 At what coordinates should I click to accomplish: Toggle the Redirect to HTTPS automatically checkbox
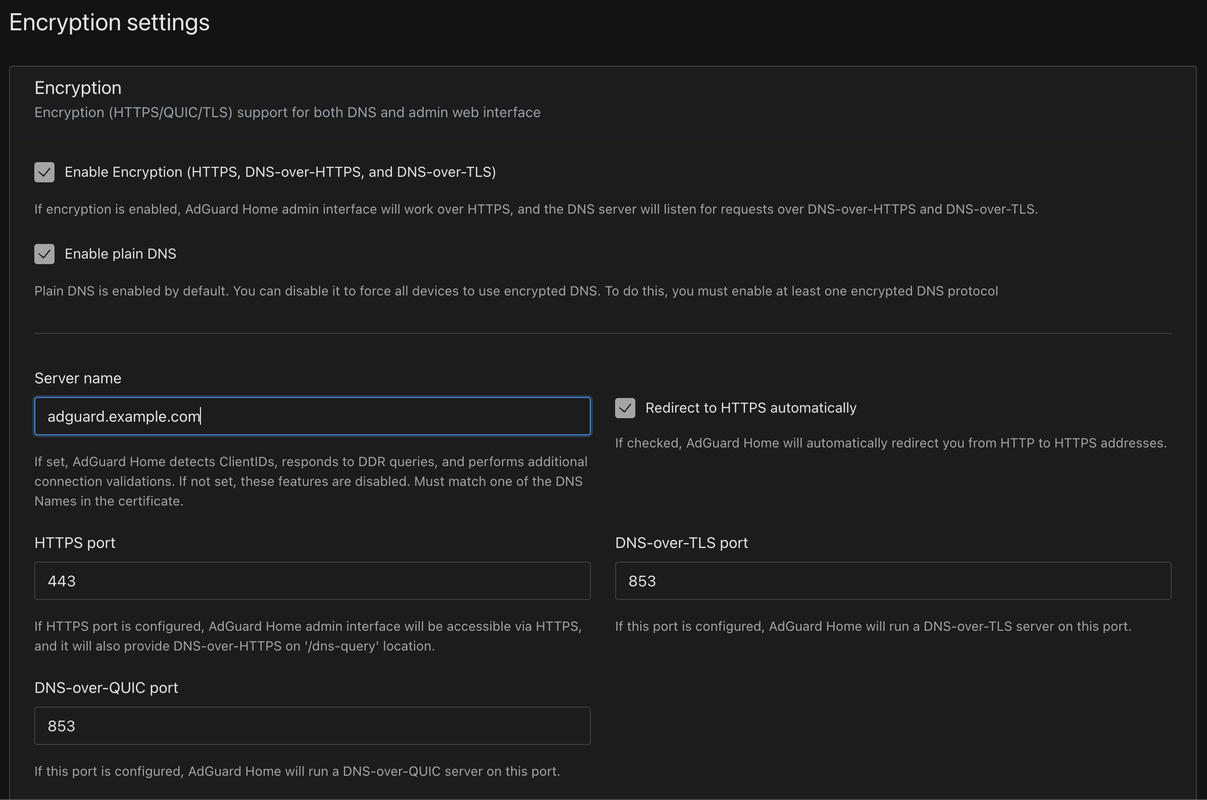point(625,408)
